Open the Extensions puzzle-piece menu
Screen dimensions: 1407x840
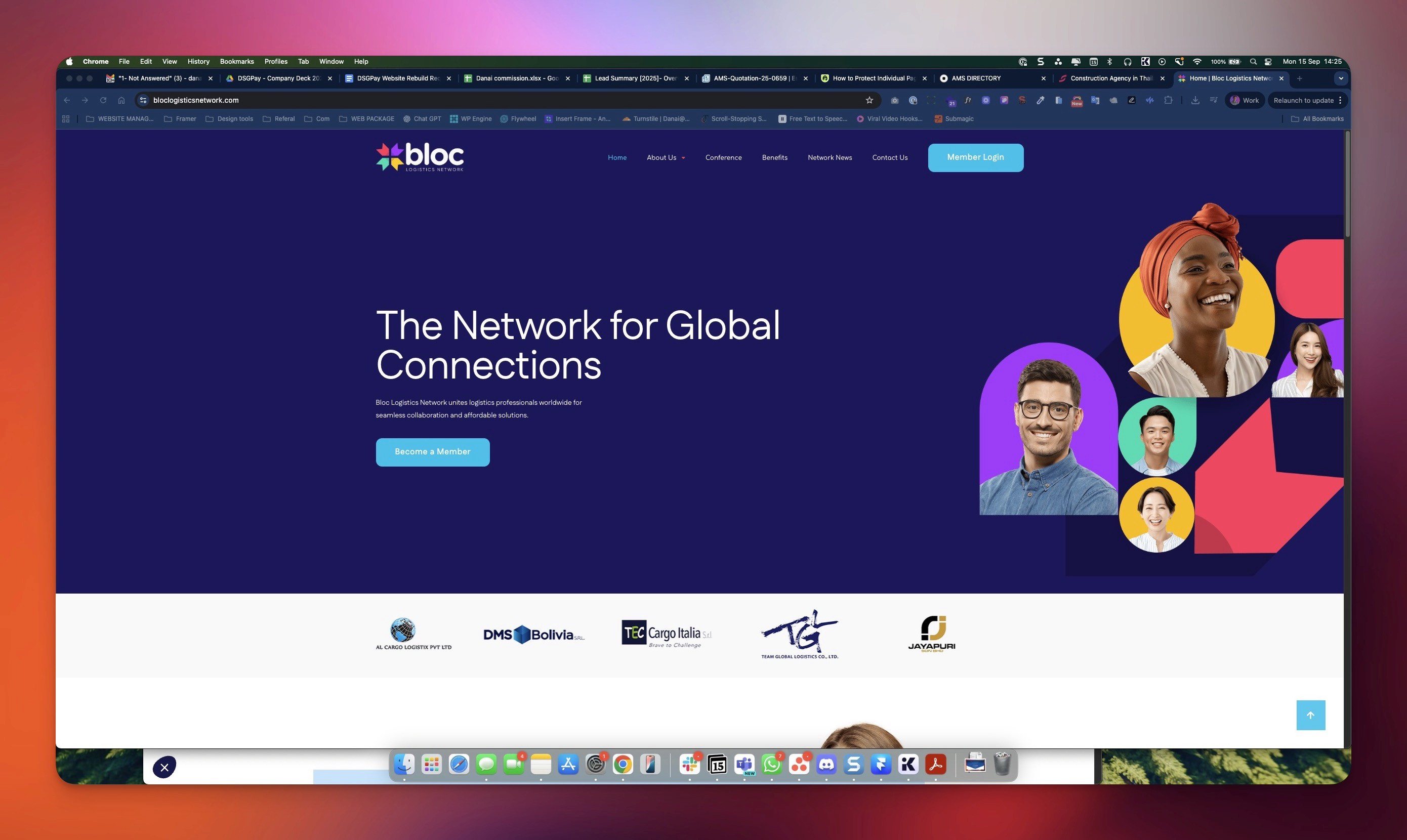pos(1168,100)
